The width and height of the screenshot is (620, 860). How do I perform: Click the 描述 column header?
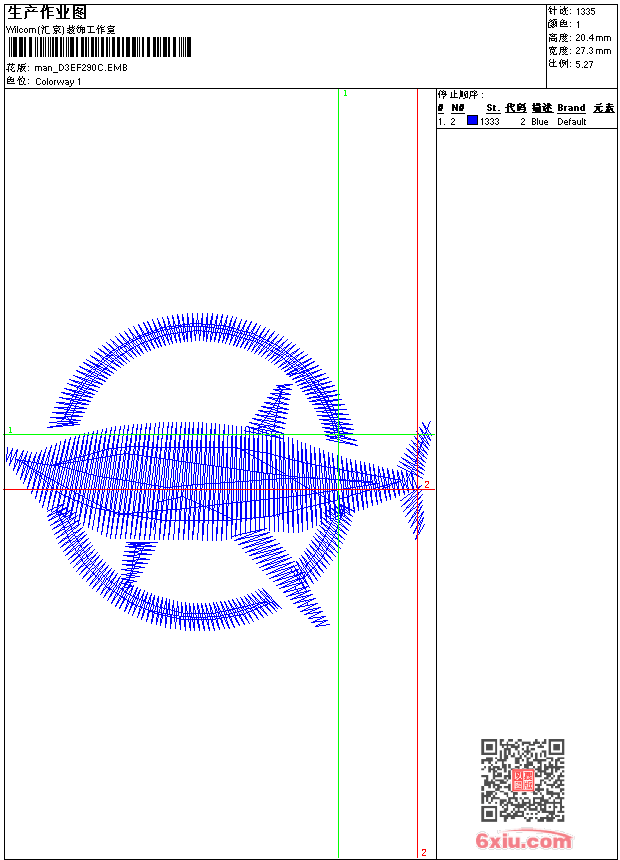click(x=542, y=108)
